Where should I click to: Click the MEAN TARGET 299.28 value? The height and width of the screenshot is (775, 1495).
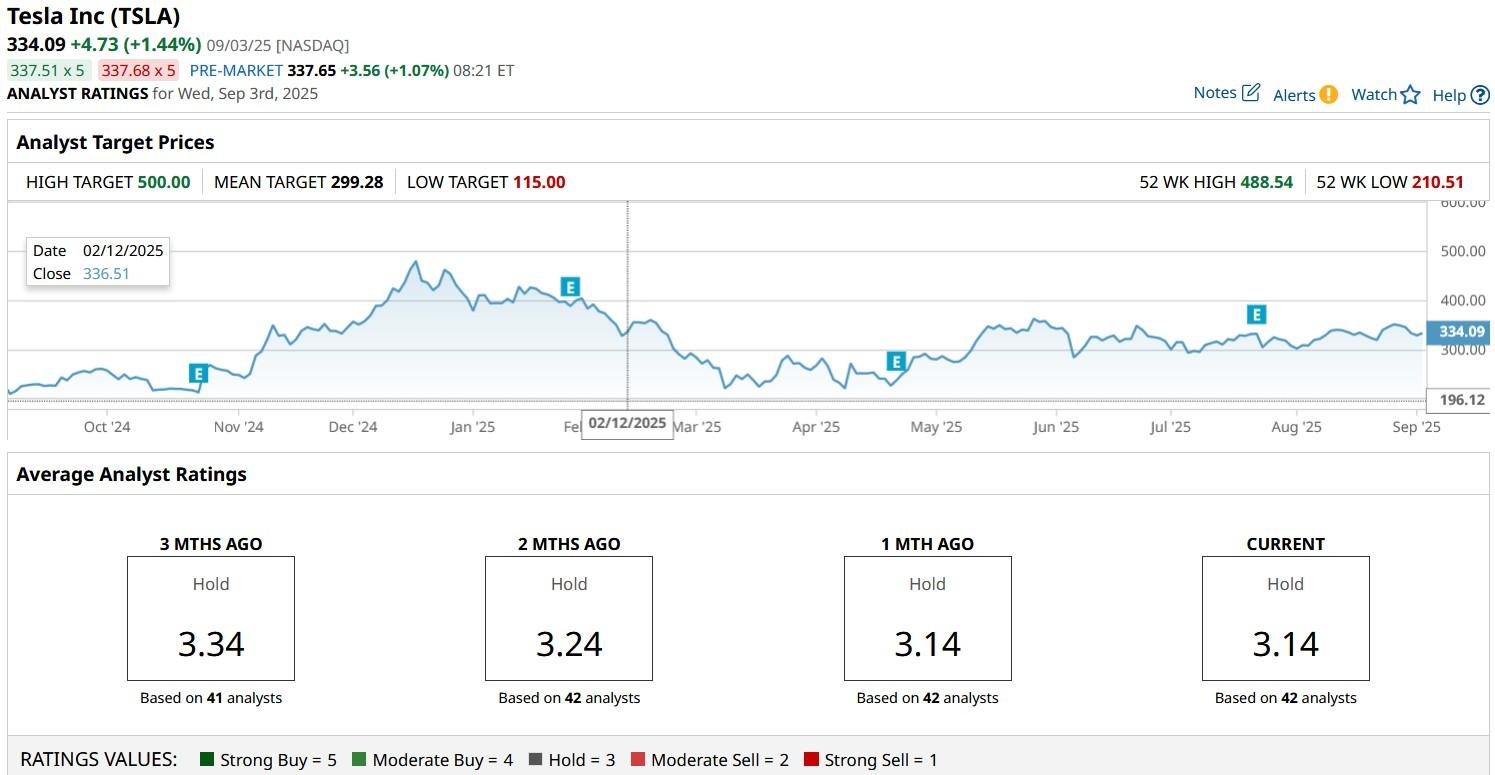(357, 182)
